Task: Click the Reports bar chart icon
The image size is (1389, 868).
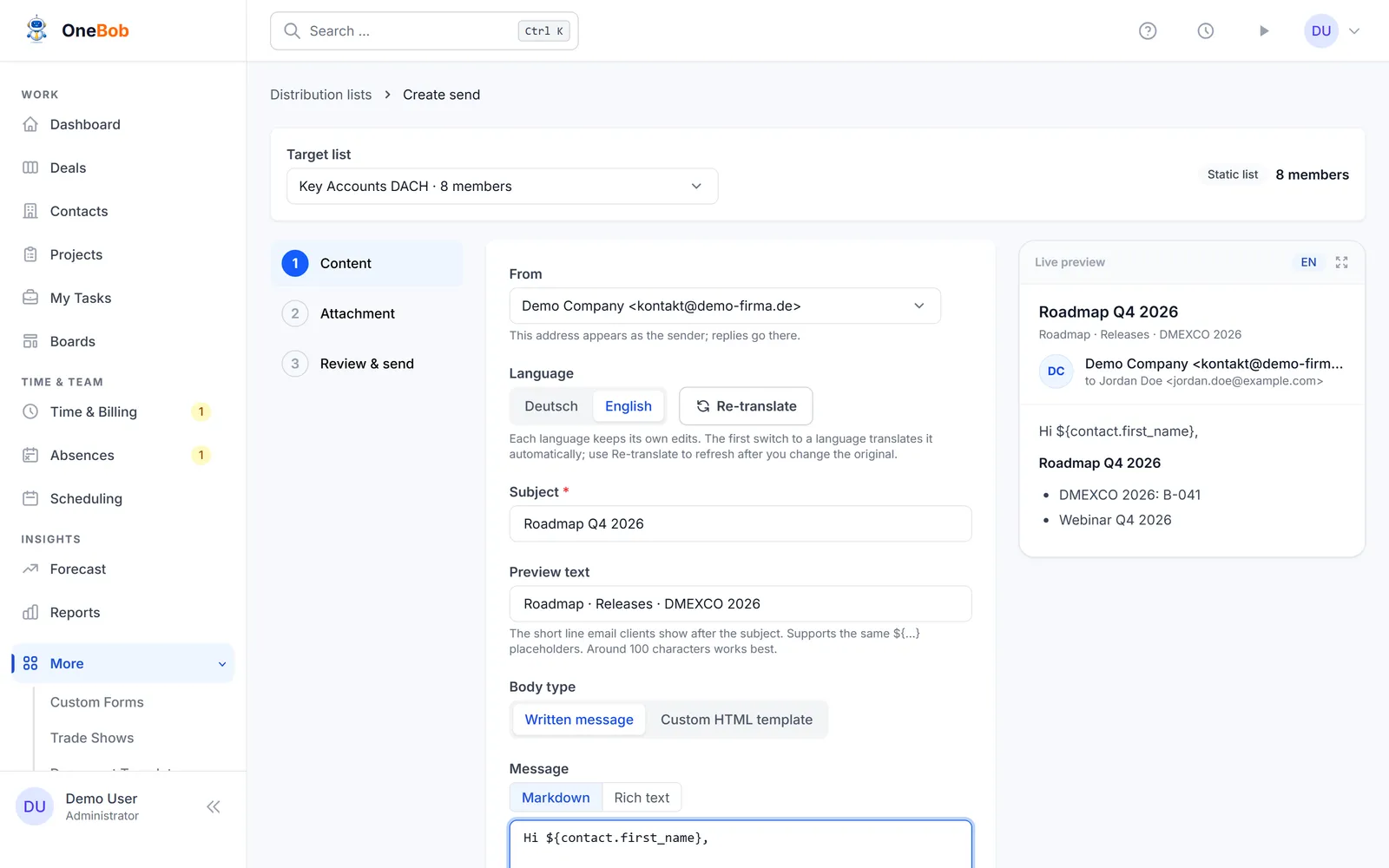Action: tap(30, 612)
